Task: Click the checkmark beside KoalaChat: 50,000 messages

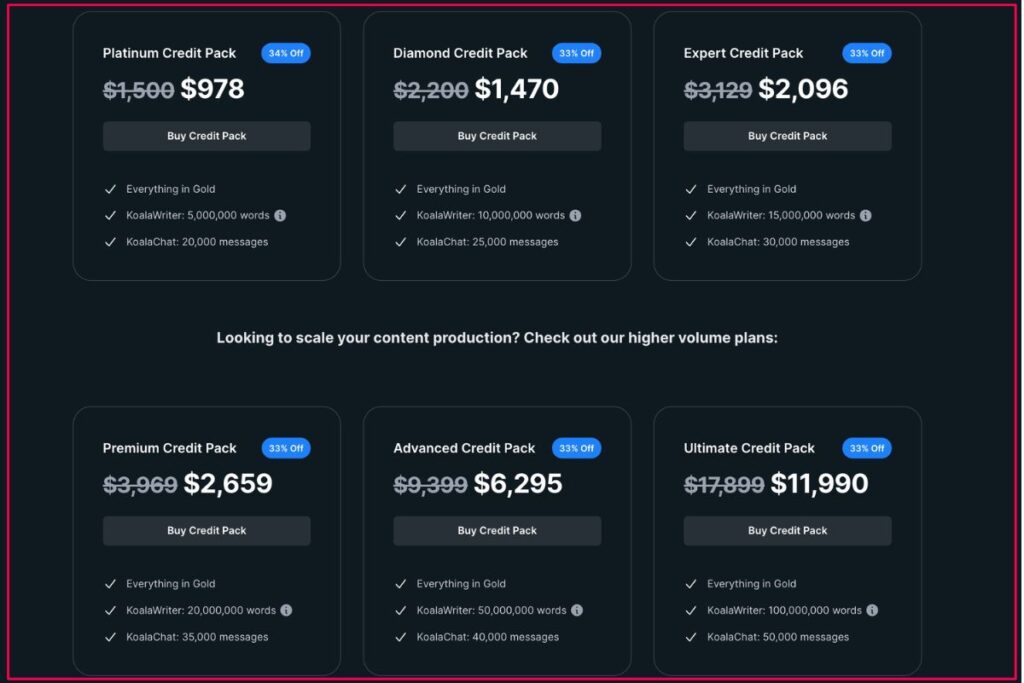Action: point(691,637)
